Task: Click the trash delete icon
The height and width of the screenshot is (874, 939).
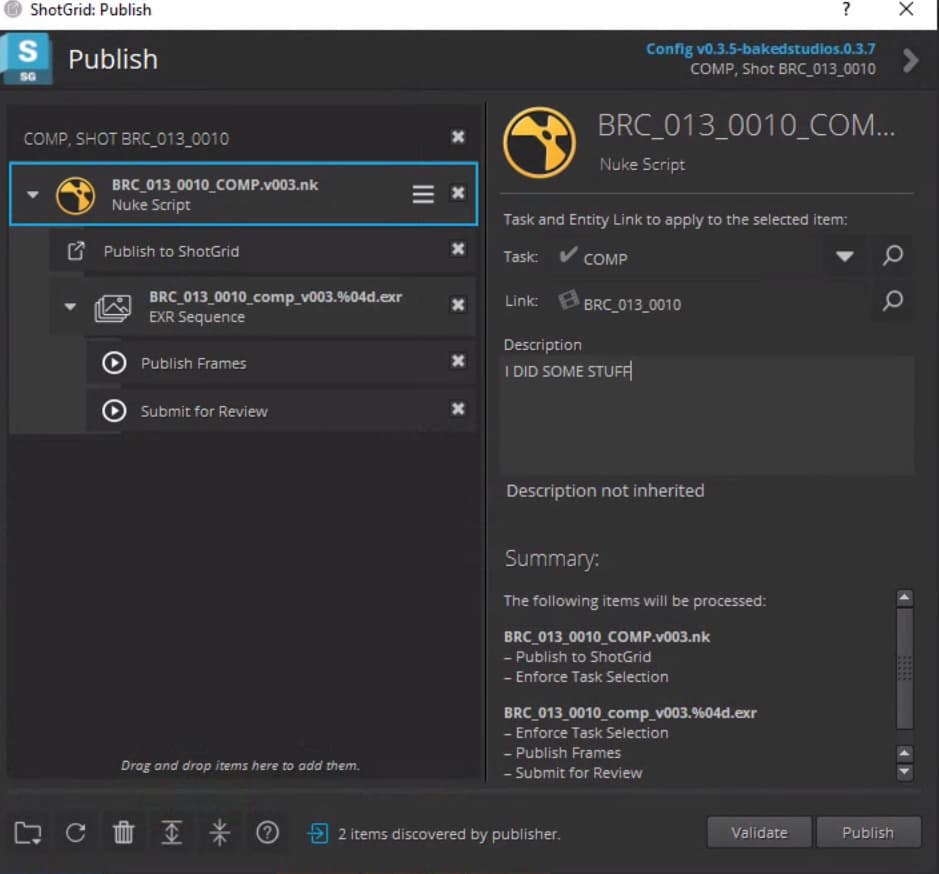Action: pos(123,832)
